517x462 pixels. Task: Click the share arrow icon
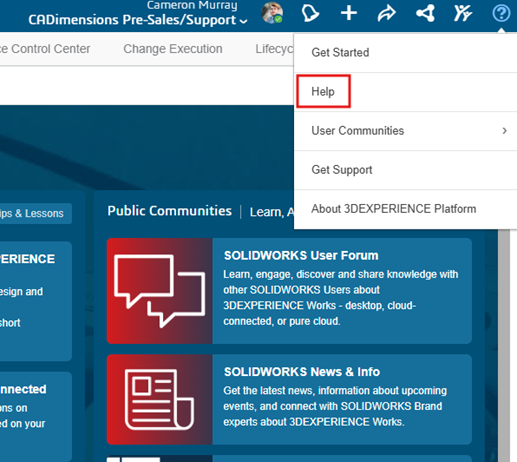click(x=387, y=13)
